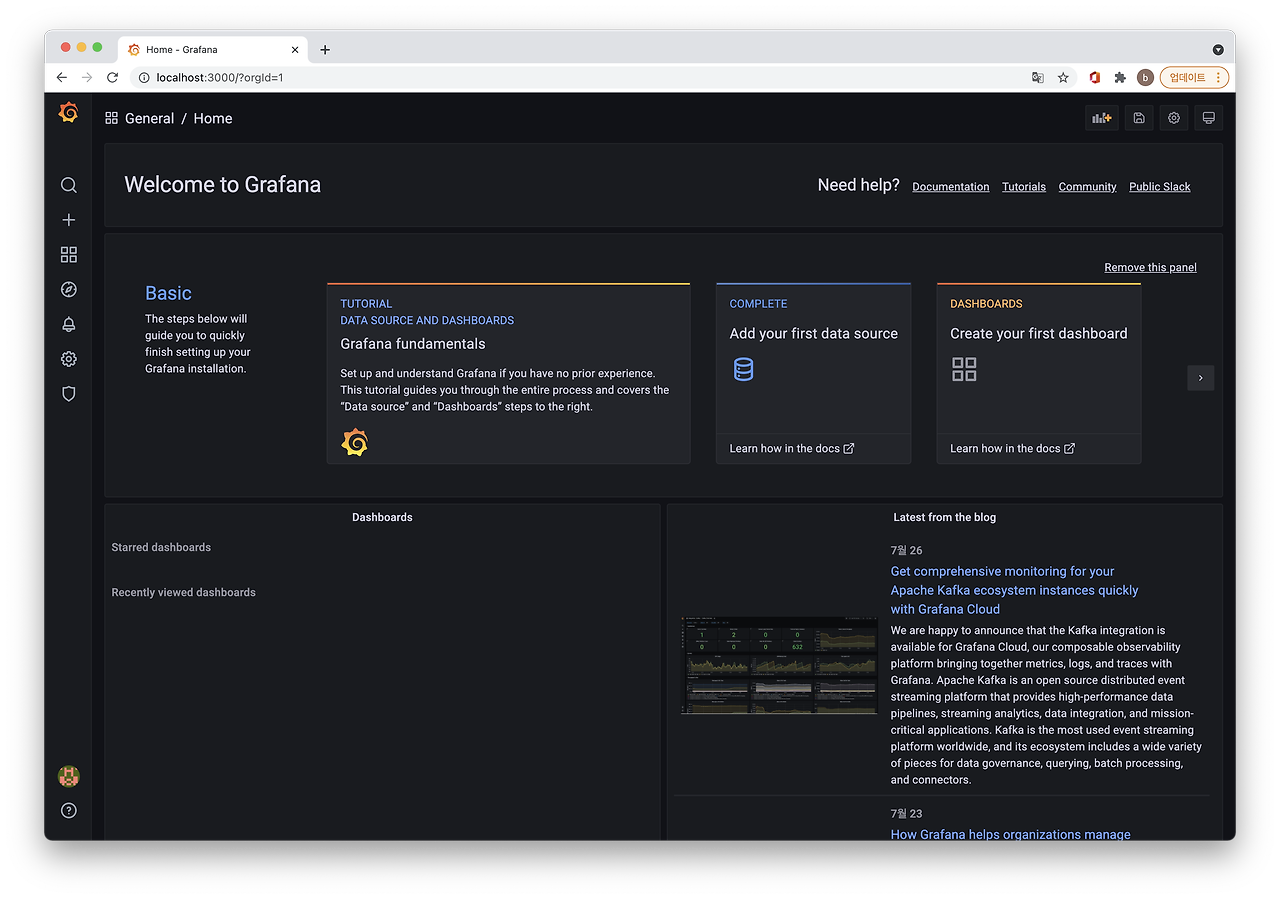This screenshot has width=1280, height=899.
Task: Open the Apache Kafka blog post title
Action: click(1014, 590)
